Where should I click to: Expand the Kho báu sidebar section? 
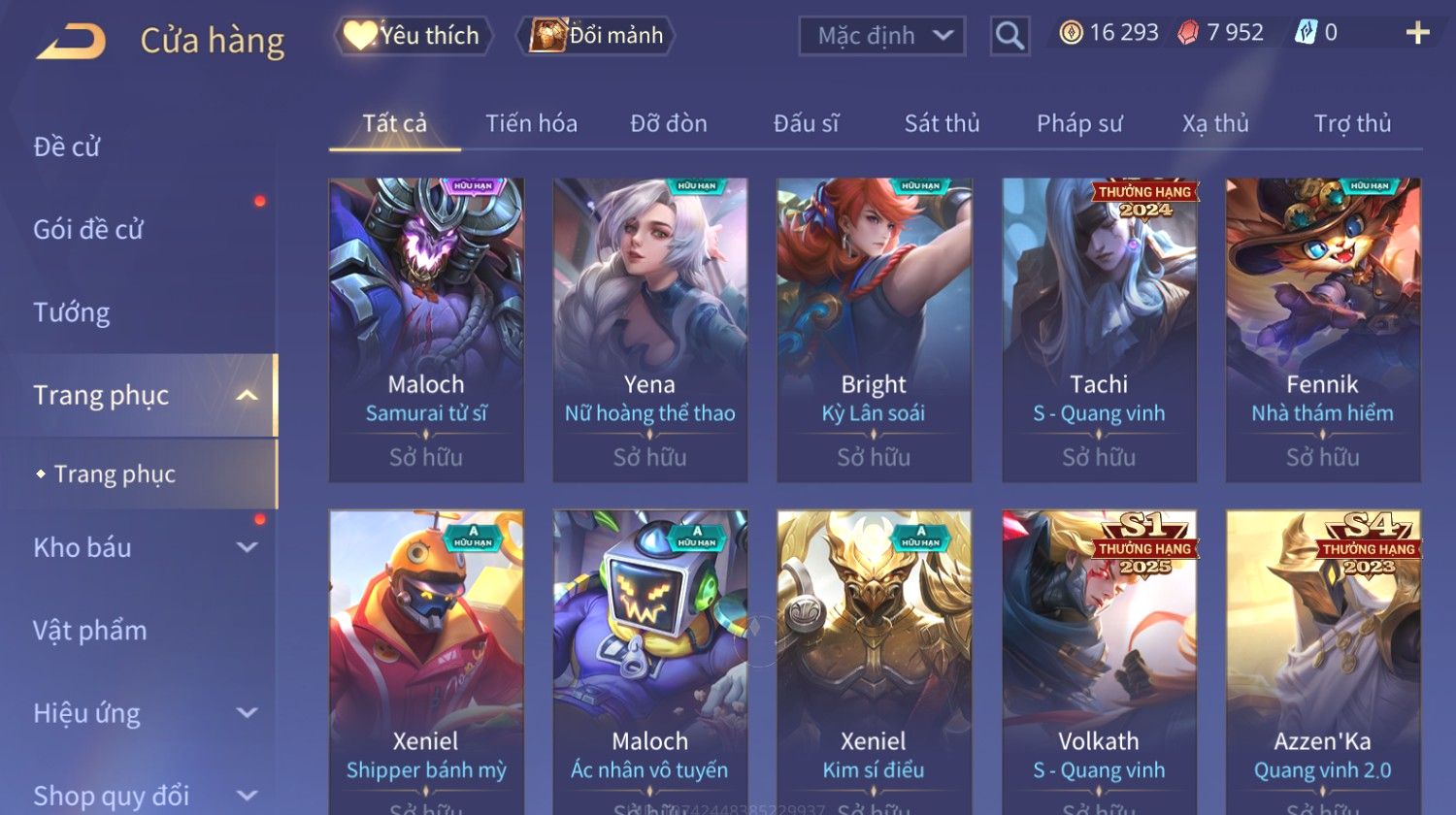248,547
